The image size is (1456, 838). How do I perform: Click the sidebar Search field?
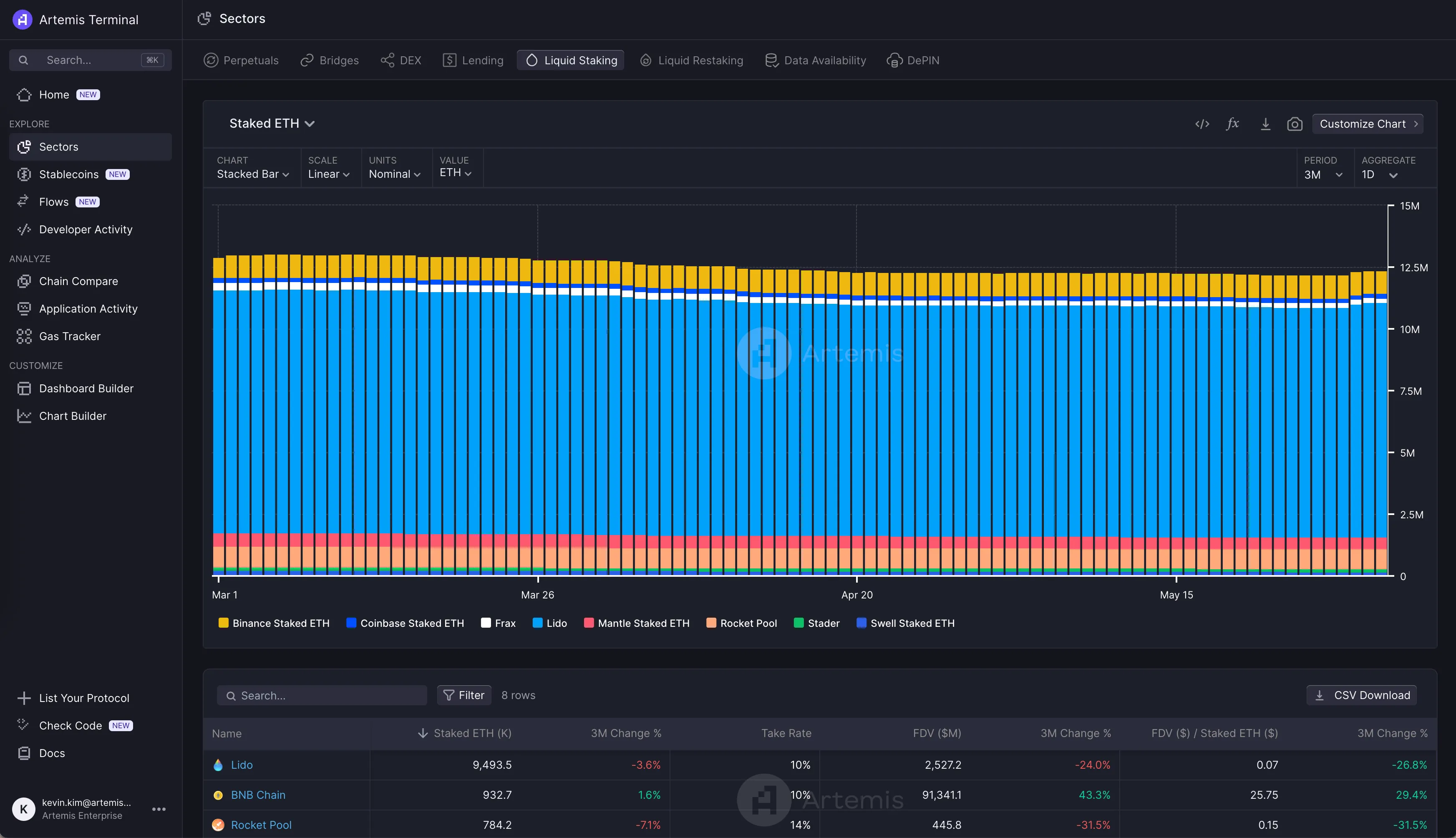point(90,60)
